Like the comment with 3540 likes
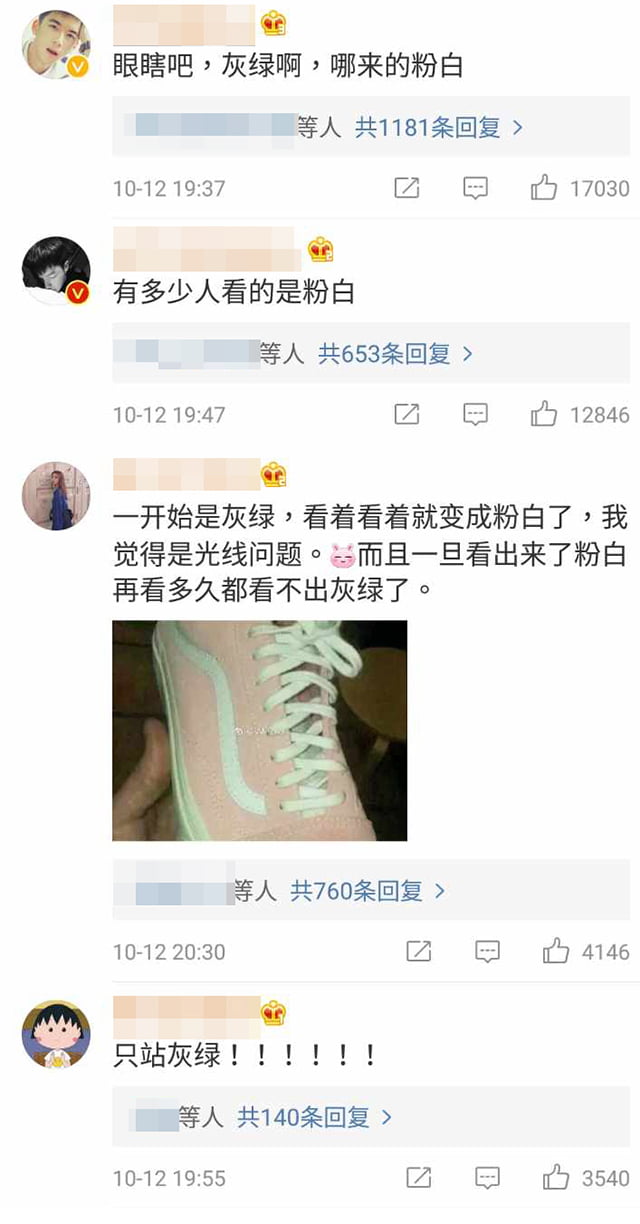 pos(556,1178)
